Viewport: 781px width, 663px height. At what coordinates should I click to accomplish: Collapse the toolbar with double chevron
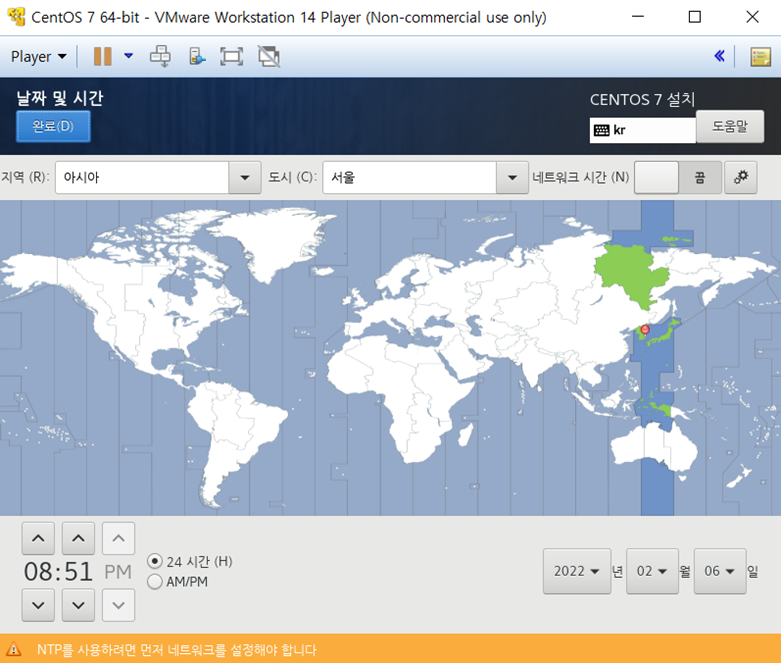click(719, 56)
